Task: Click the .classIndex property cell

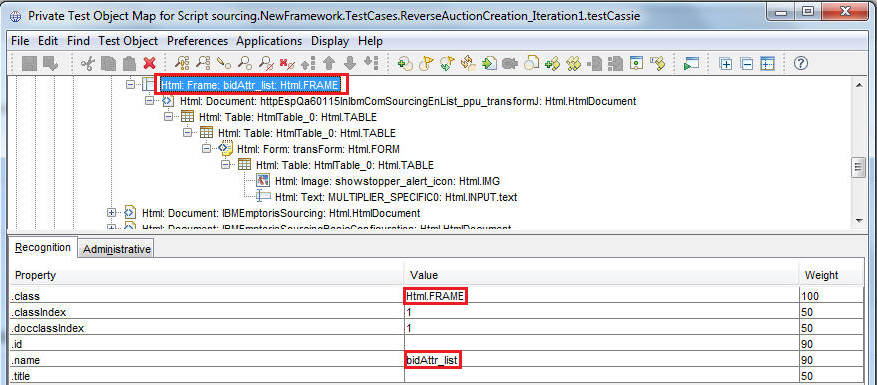Action: [x=206, y=312]
